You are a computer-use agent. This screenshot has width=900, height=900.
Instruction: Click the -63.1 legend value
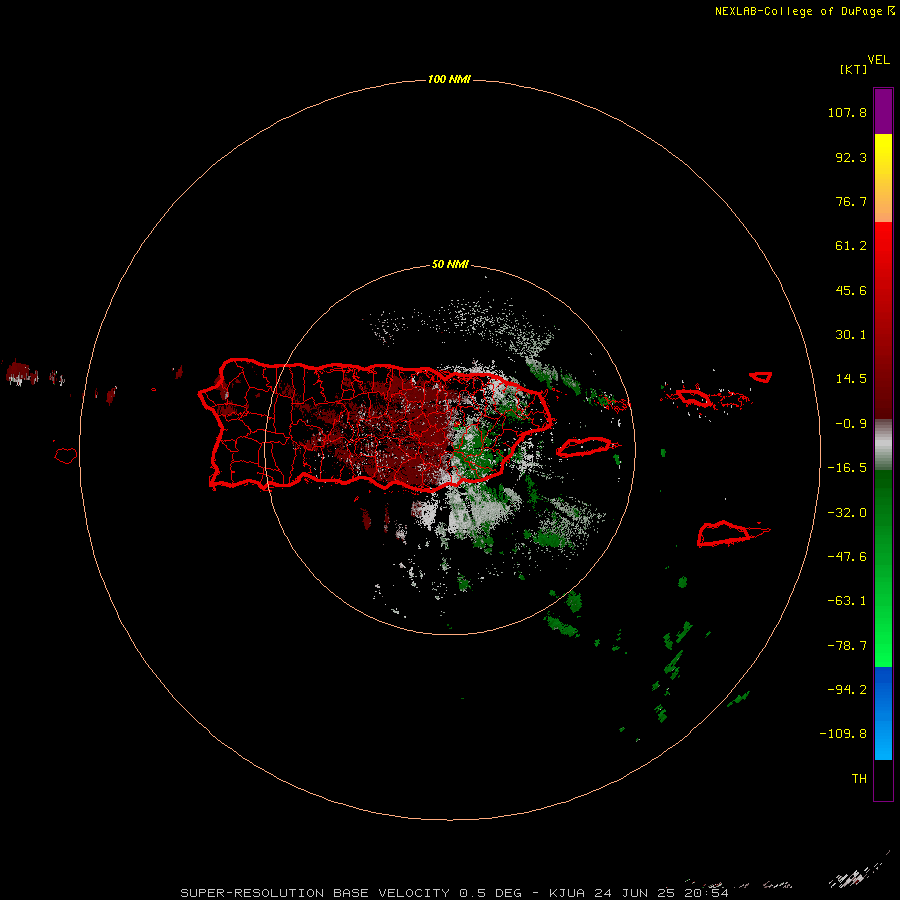pyautogui.click(x=847, y=601)
